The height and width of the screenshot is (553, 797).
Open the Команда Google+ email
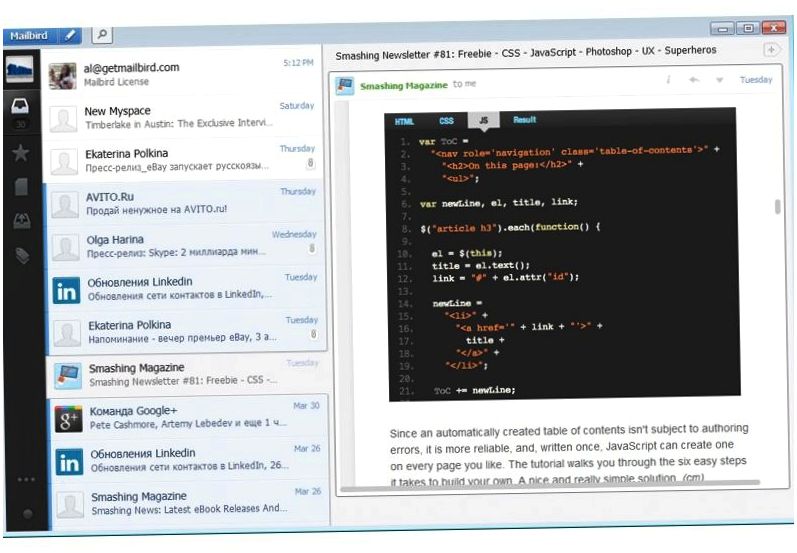190,417
